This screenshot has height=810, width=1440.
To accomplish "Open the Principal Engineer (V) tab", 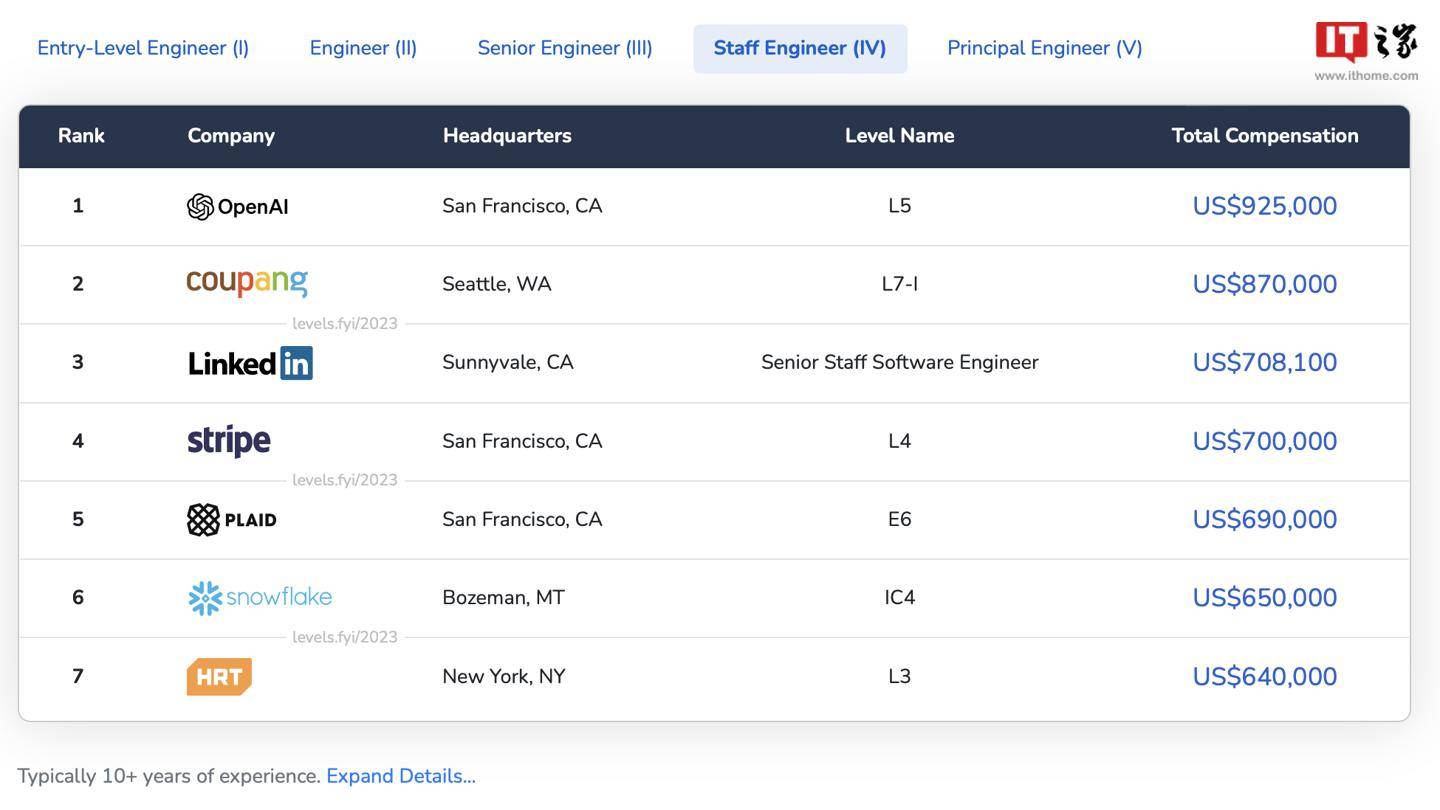I will (1045, 48).
